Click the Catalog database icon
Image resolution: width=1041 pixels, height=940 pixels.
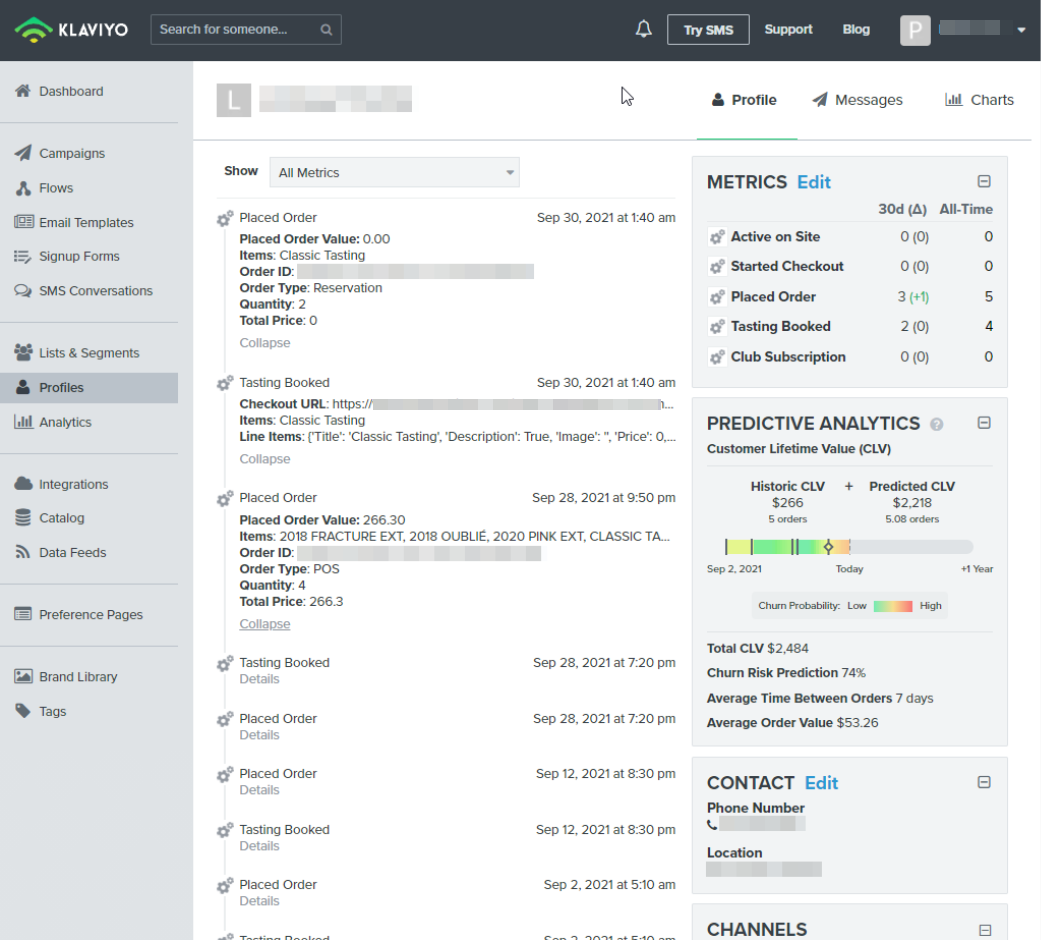(x=23, y=518)
